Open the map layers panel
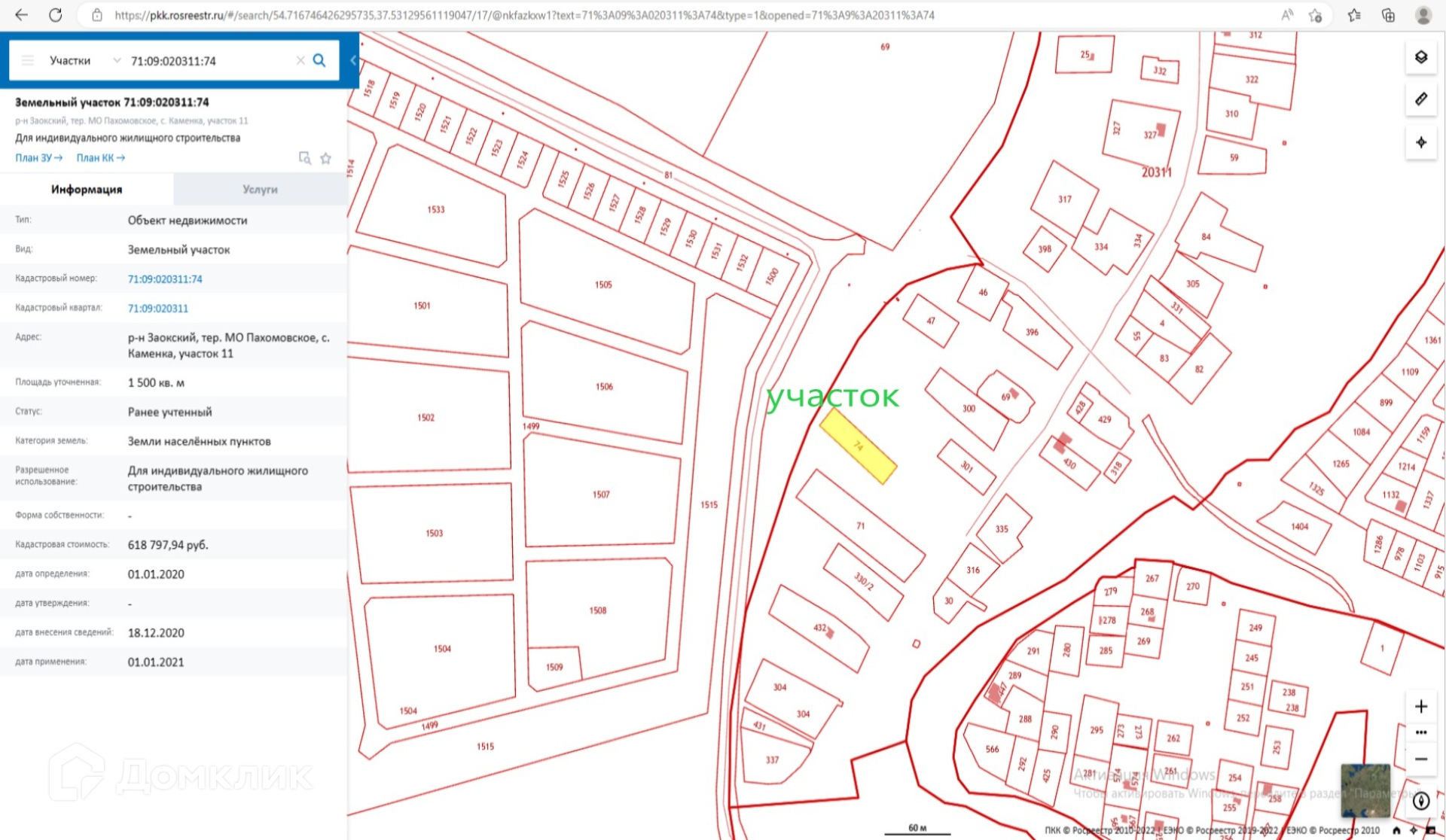 click(x=1420, y=57)
